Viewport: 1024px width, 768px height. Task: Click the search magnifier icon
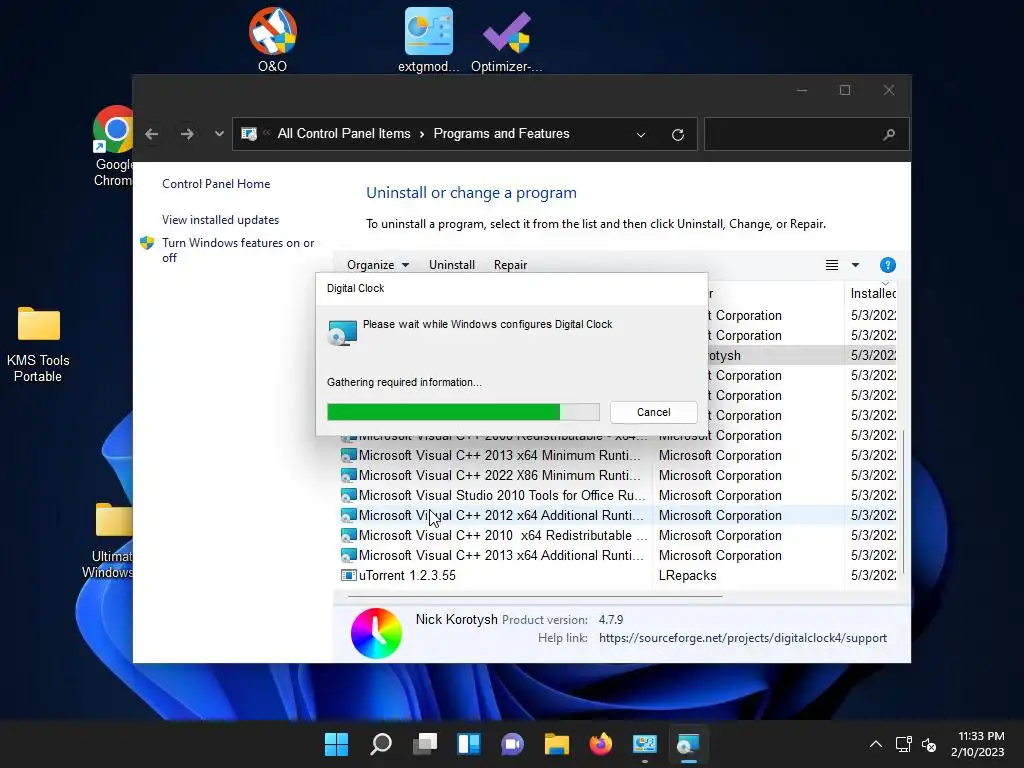(889, 135)
